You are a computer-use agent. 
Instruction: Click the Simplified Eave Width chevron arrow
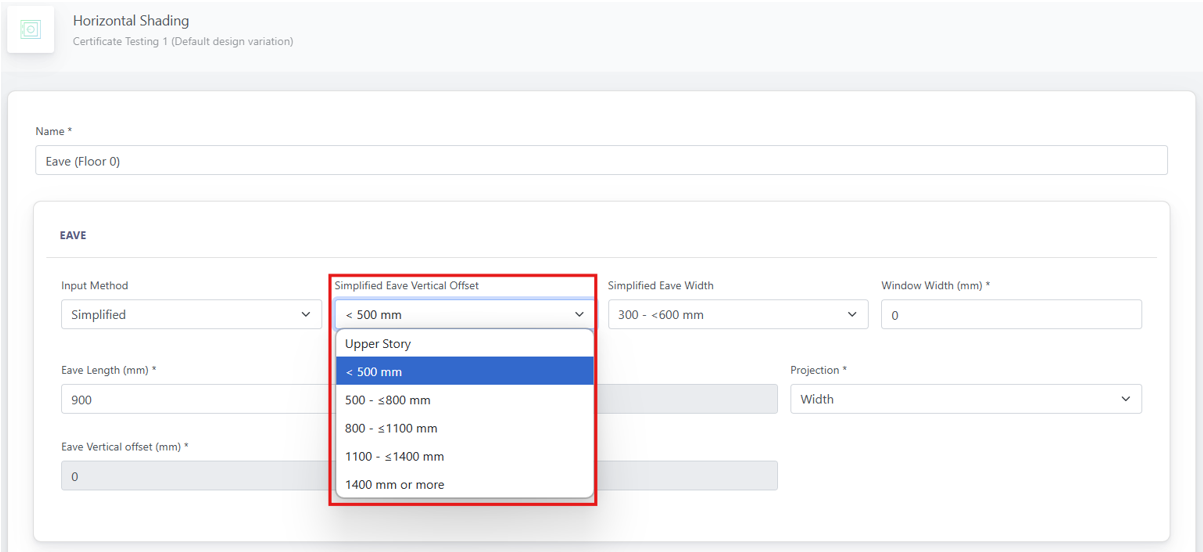pyautogui.click(x=852, y=314)
